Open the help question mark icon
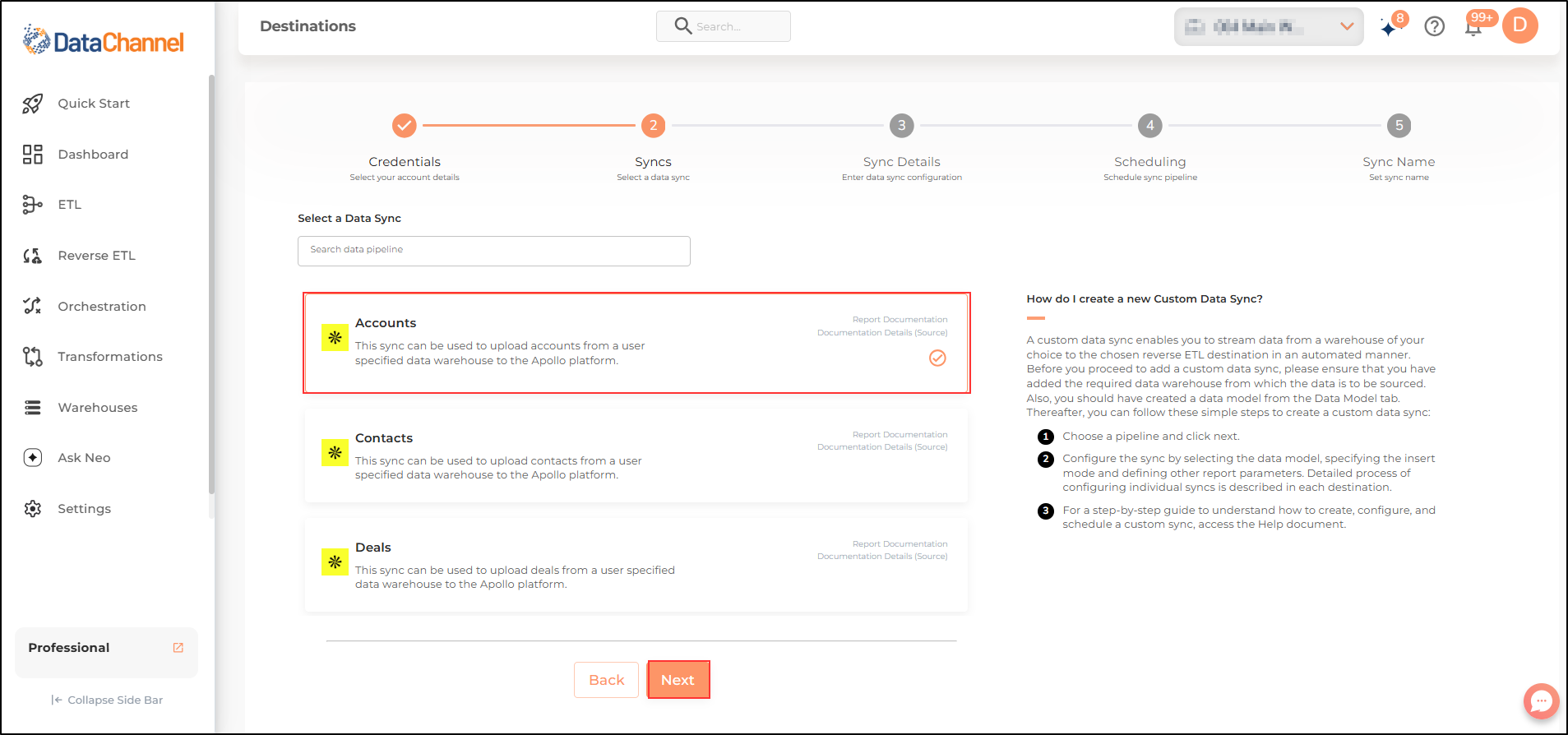The width and height of the screenshot is (1568, 735). (1434, 26)
